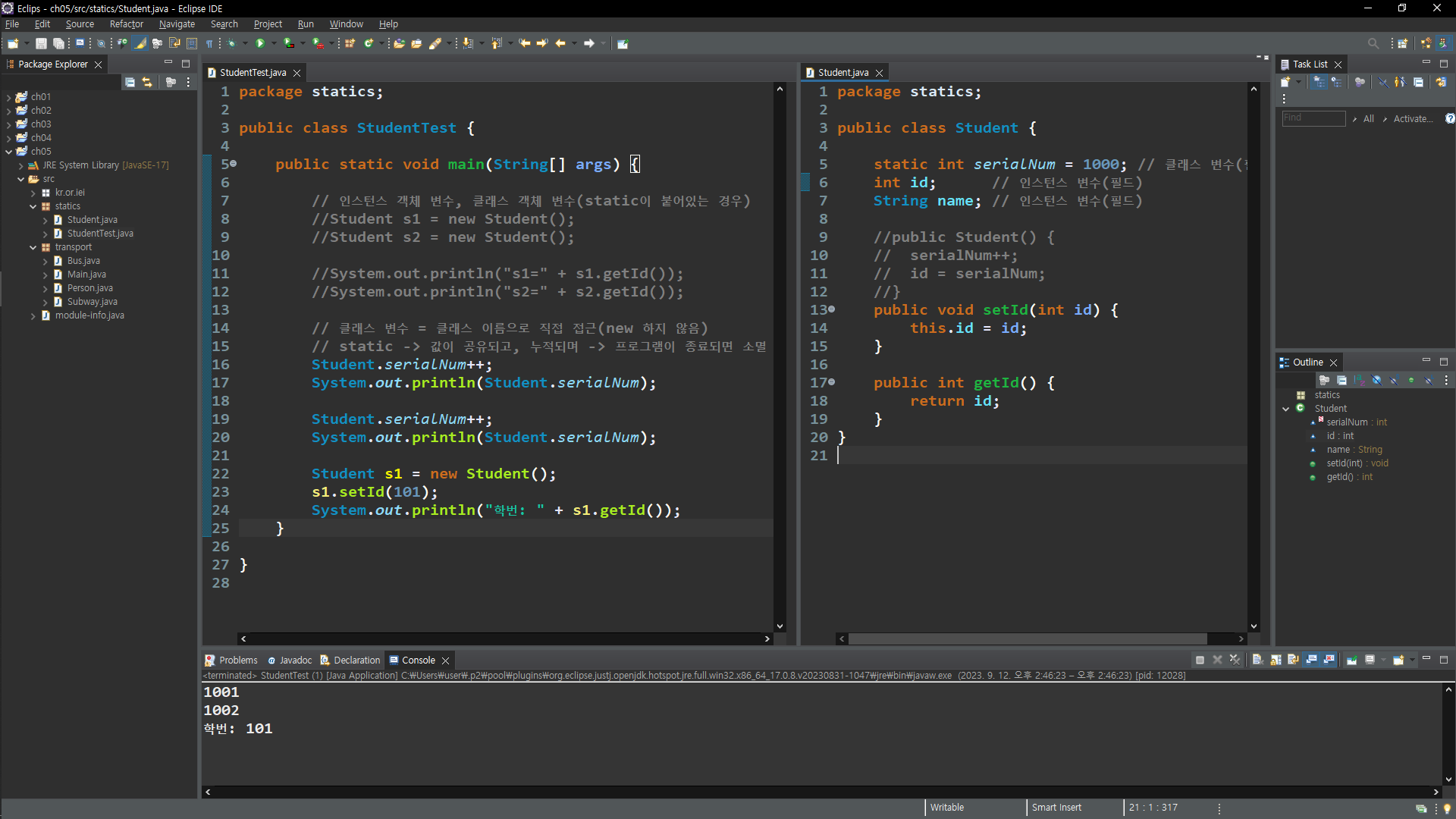Viewport: 1456px width, 819px height.
Task: Click Remove All Terminated Launches in Console
Action: coord(1235,660)
